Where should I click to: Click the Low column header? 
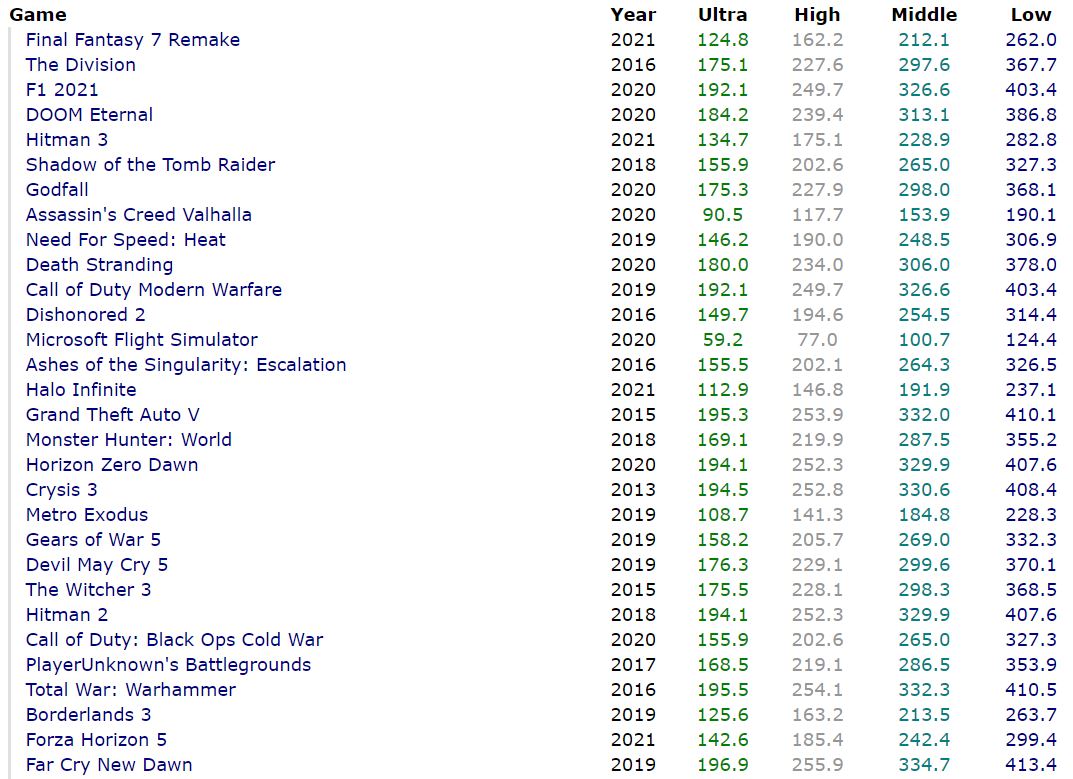pos(1031,14)
